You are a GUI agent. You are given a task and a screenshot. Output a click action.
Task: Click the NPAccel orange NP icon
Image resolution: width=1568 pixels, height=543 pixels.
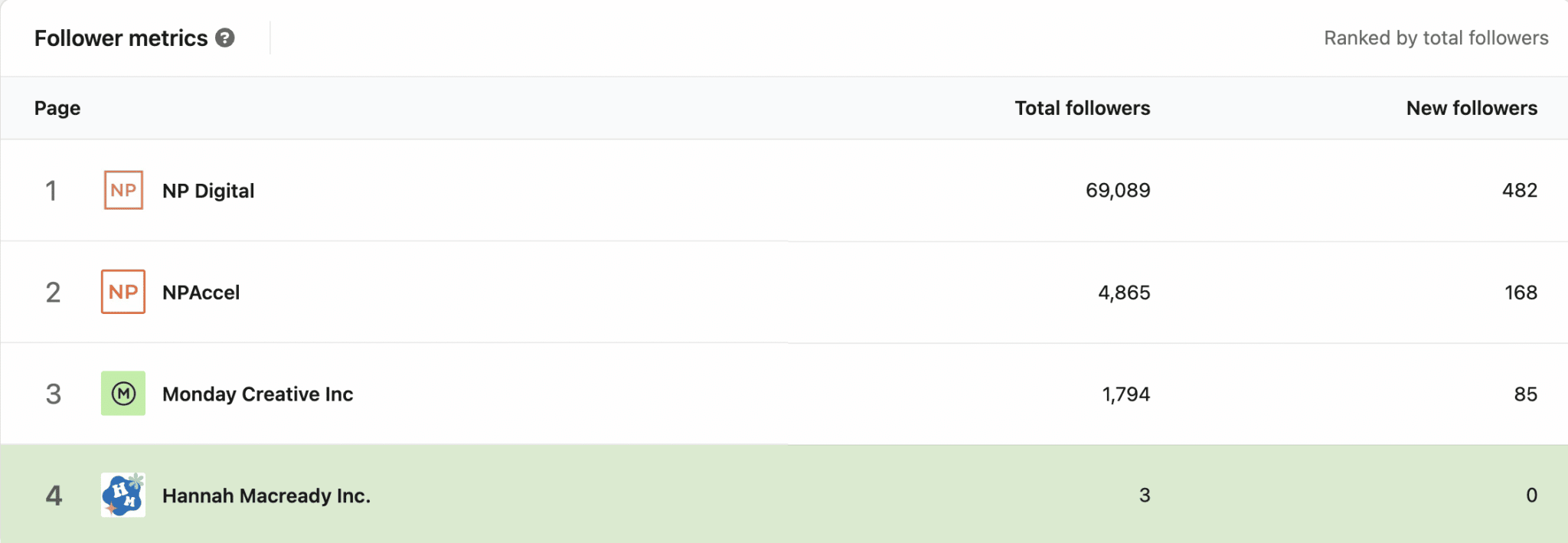pos(122,292)
